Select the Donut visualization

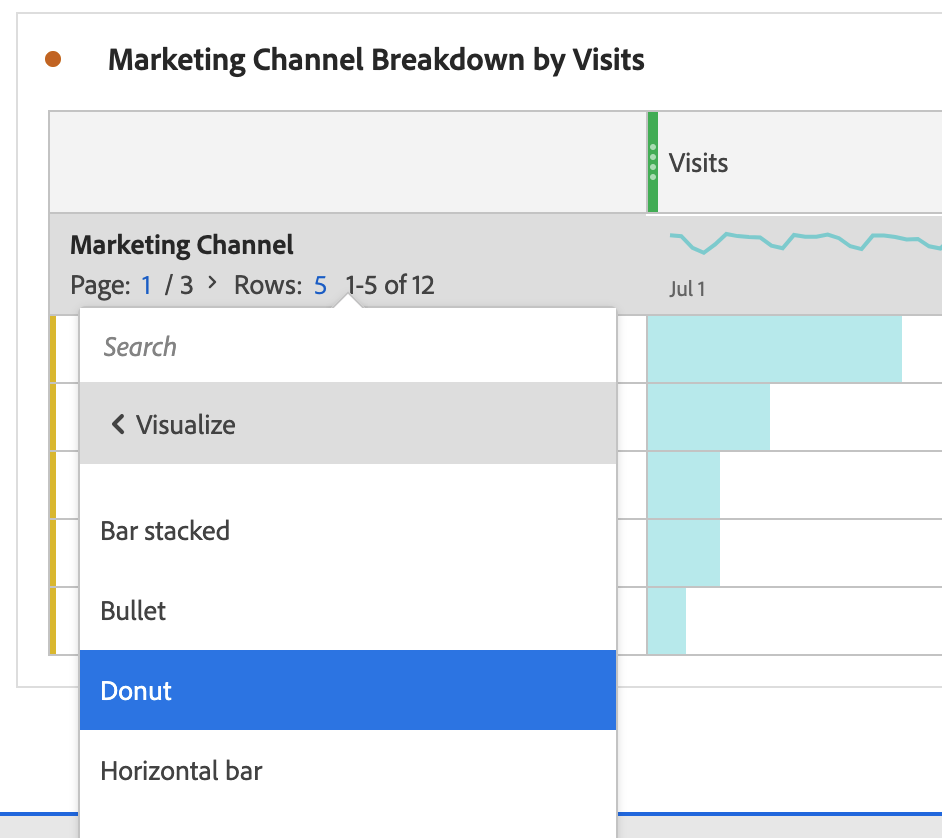135,690
